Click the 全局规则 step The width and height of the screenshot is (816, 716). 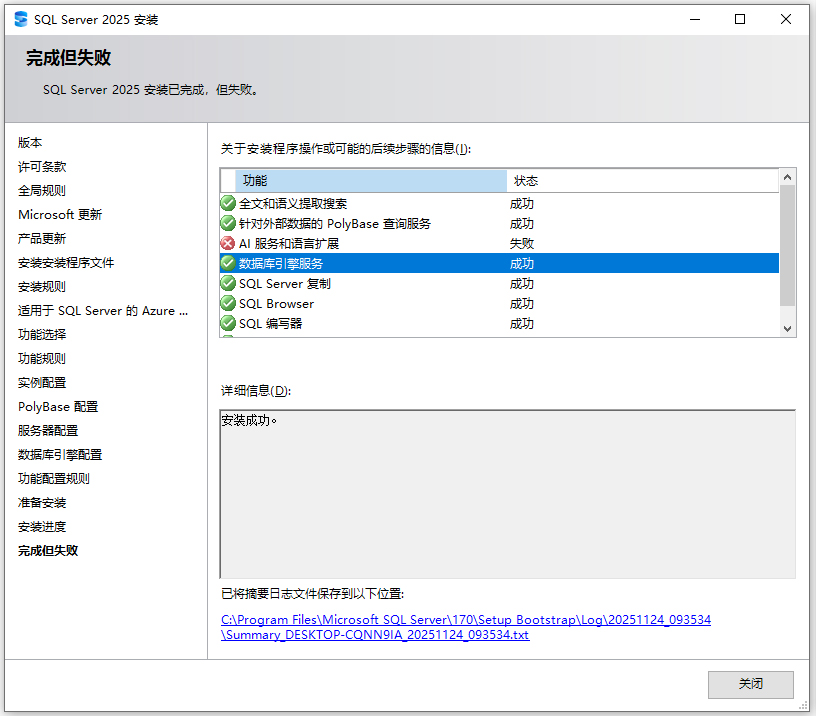click(x=42, y=190)
